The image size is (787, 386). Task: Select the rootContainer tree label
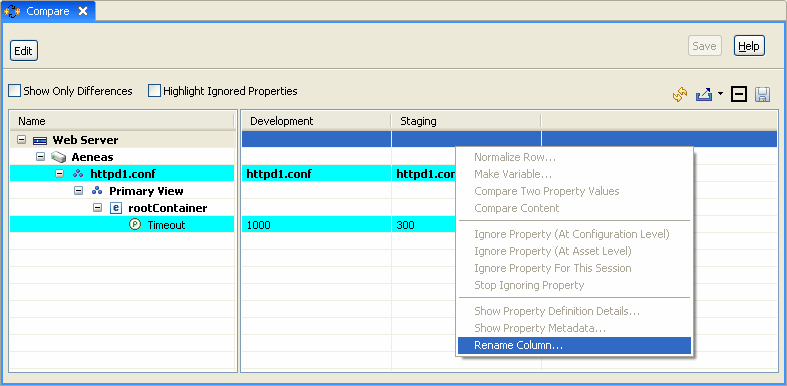click(x=168, y=208)
